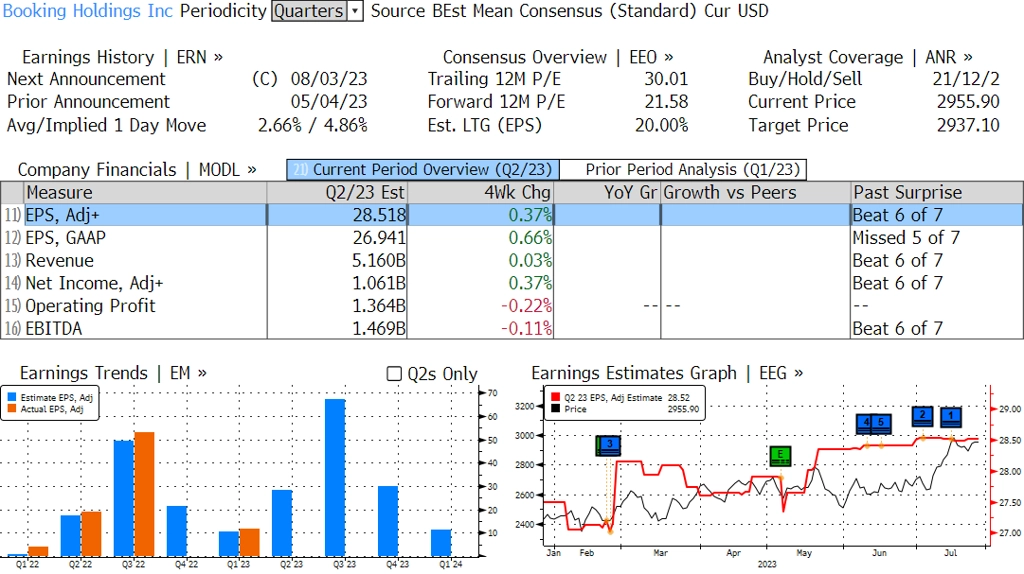Select the EBITDA measure row

click(x=512, y=328)
